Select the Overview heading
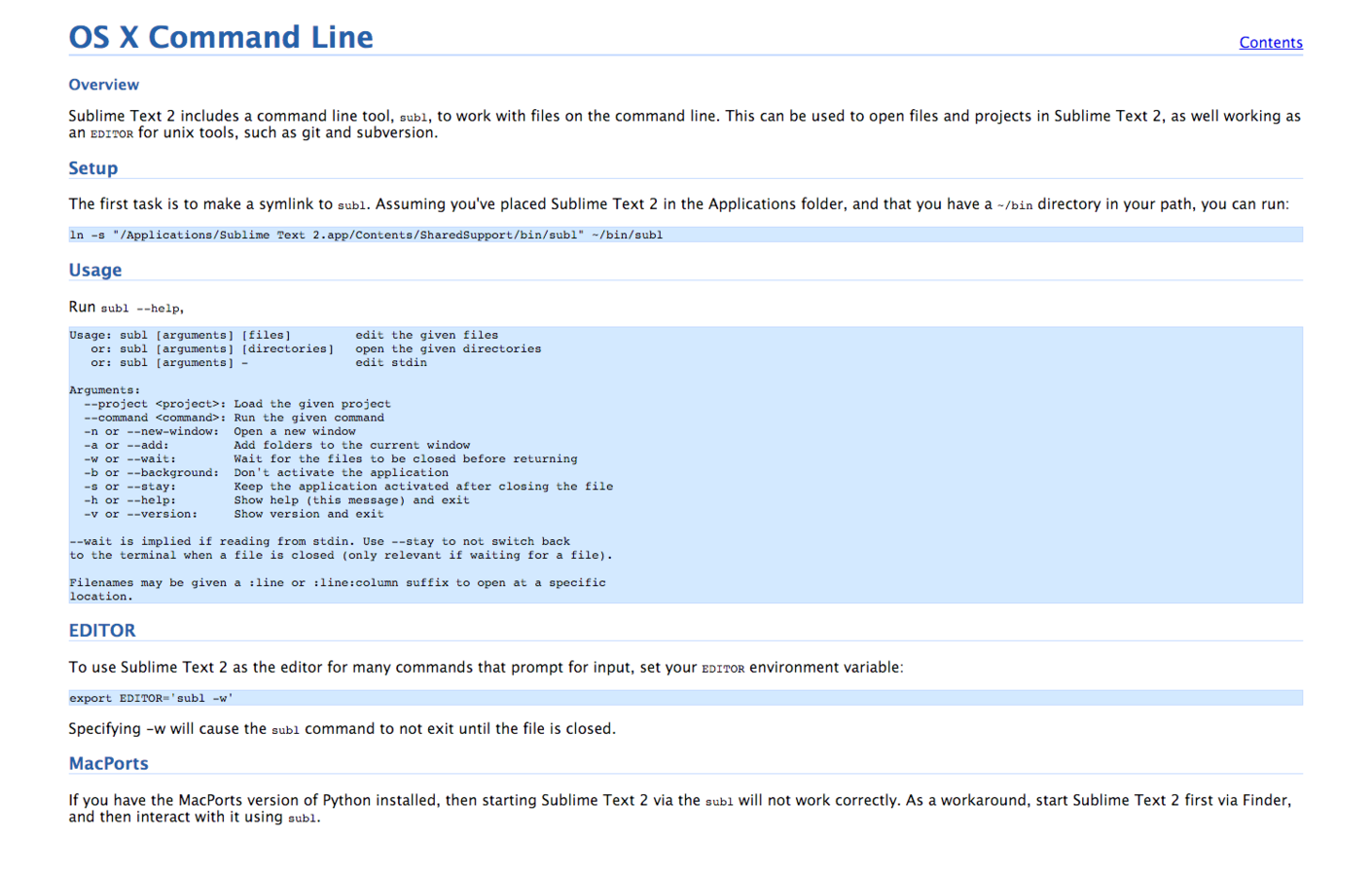 (x=103, y=85)
